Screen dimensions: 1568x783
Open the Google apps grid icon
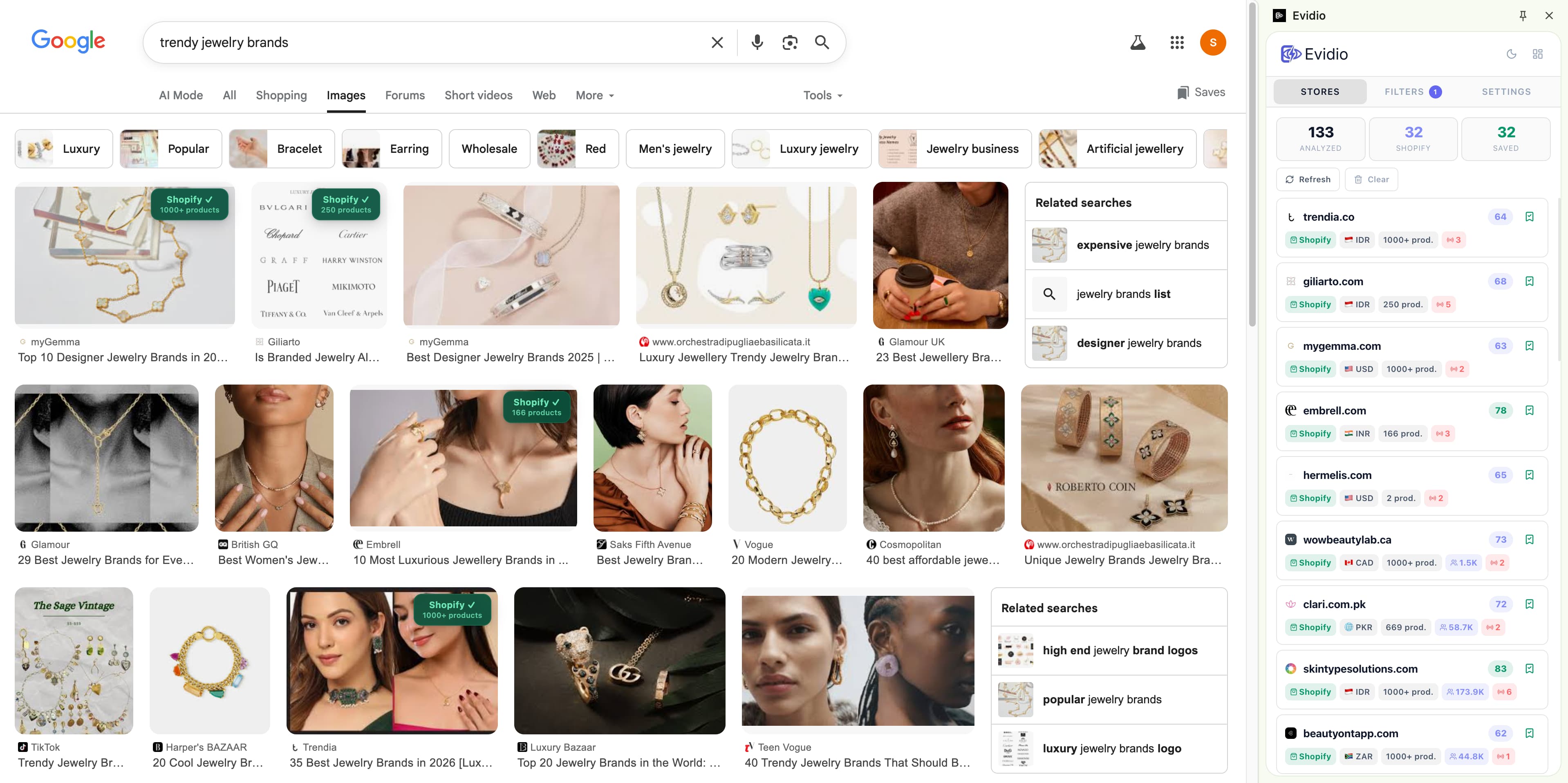(1176, 42)
